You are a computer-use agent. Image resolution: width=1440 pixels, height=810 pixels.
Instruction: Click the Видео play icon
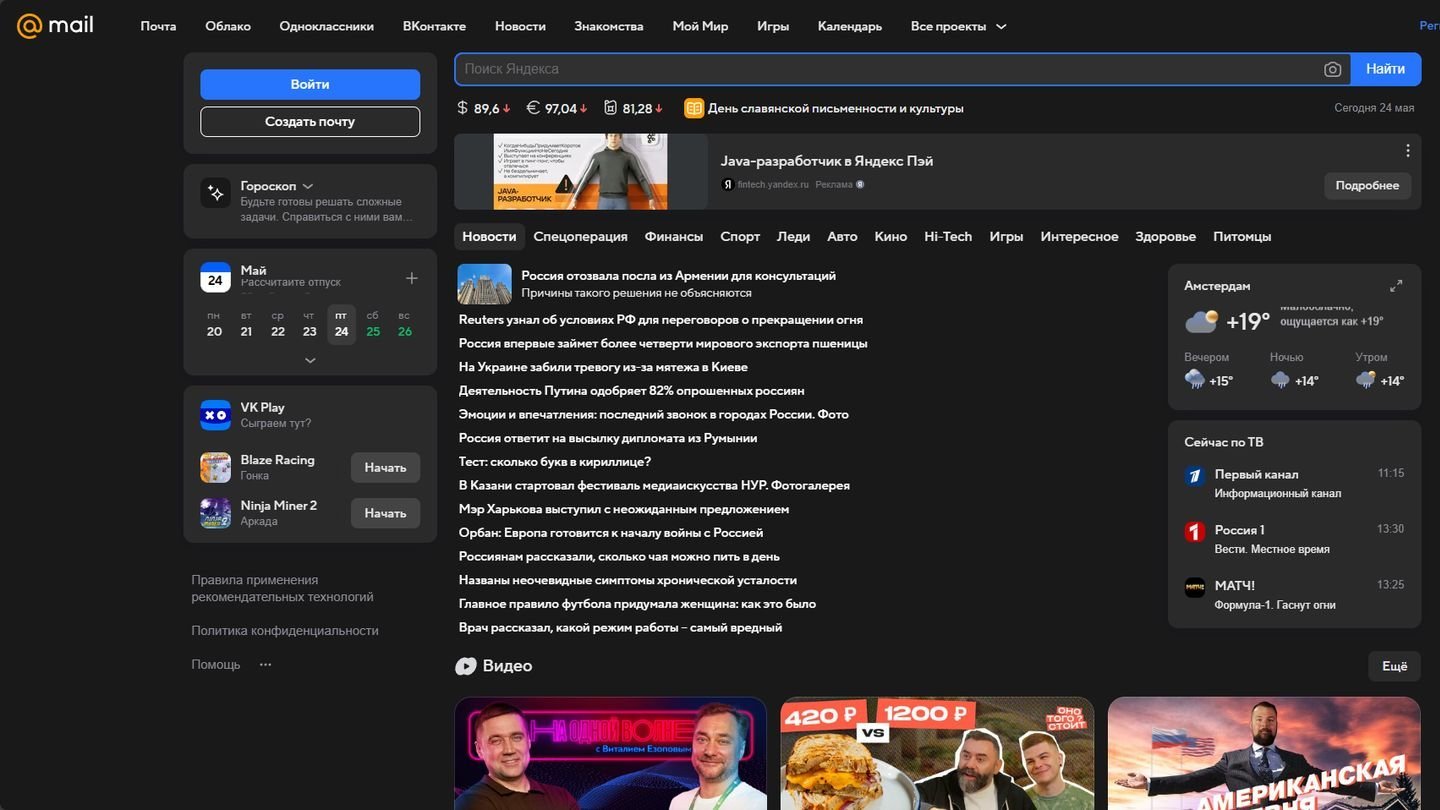pos(465,666)
